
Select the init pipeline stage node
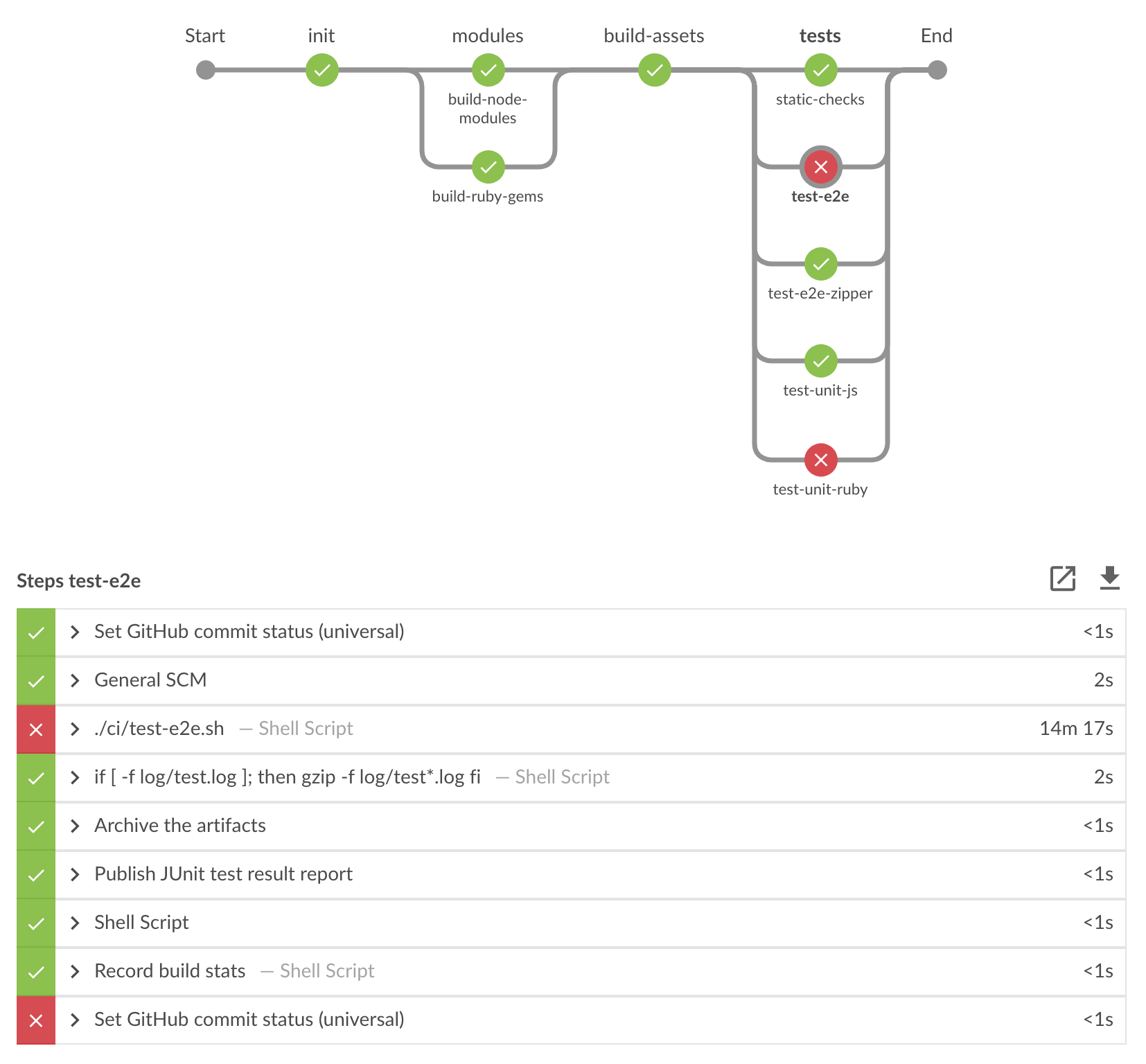point(321,70)
